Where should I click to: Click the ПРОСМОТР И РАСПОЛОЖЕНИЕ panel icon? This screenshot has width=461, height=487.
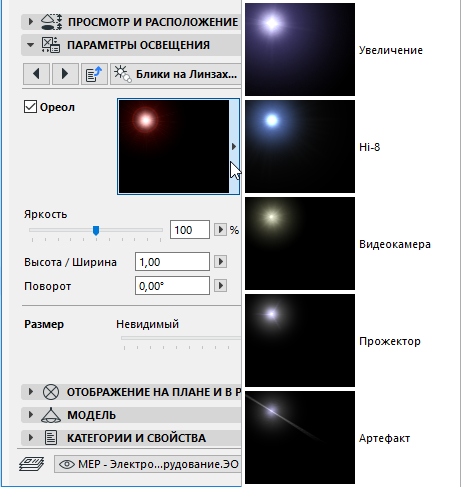[51, 22]
